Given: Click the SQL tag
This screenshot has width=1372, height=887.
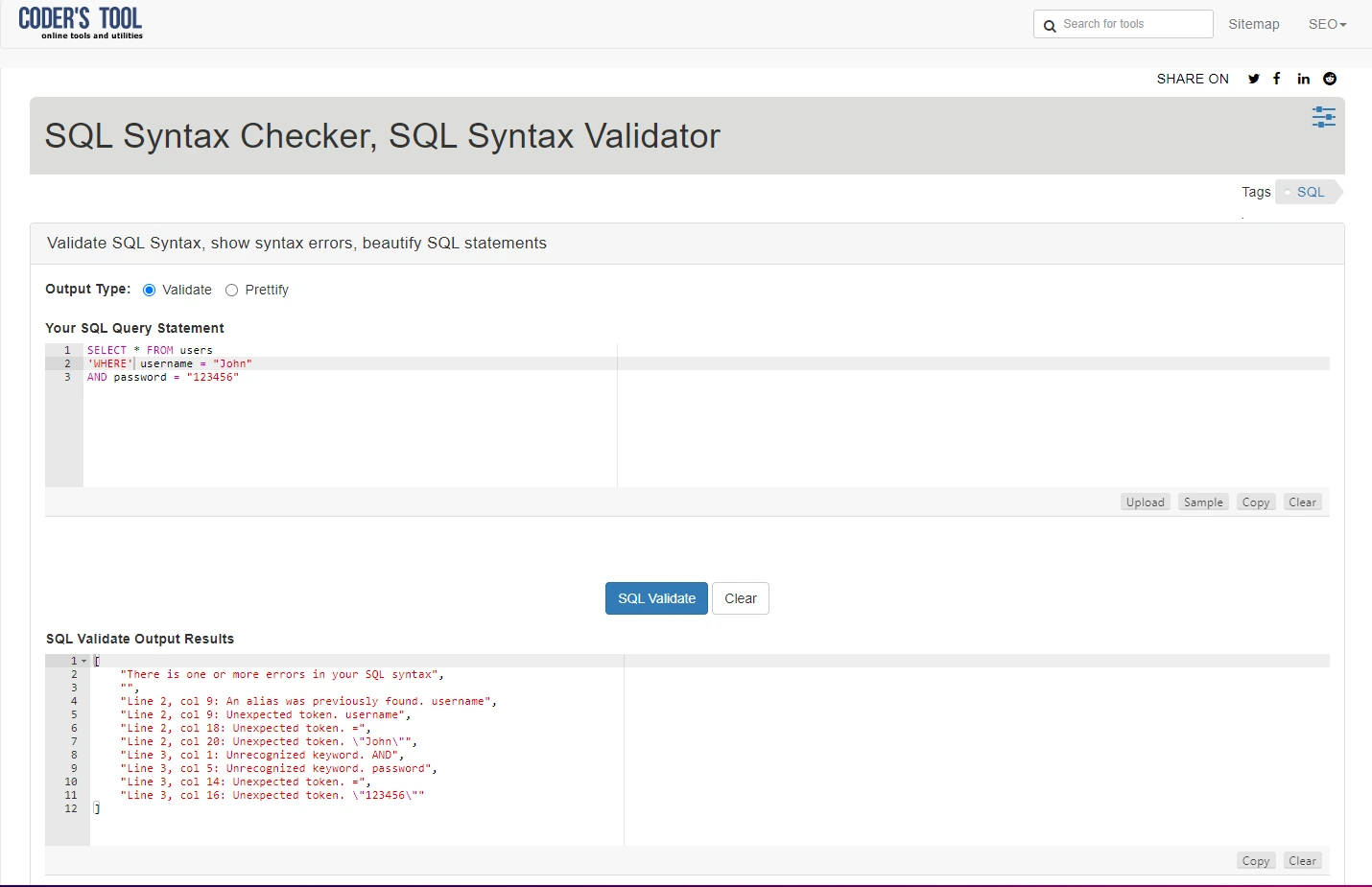Looking at the screenshot, I should pyautogui.click(x=1310, y=192).
